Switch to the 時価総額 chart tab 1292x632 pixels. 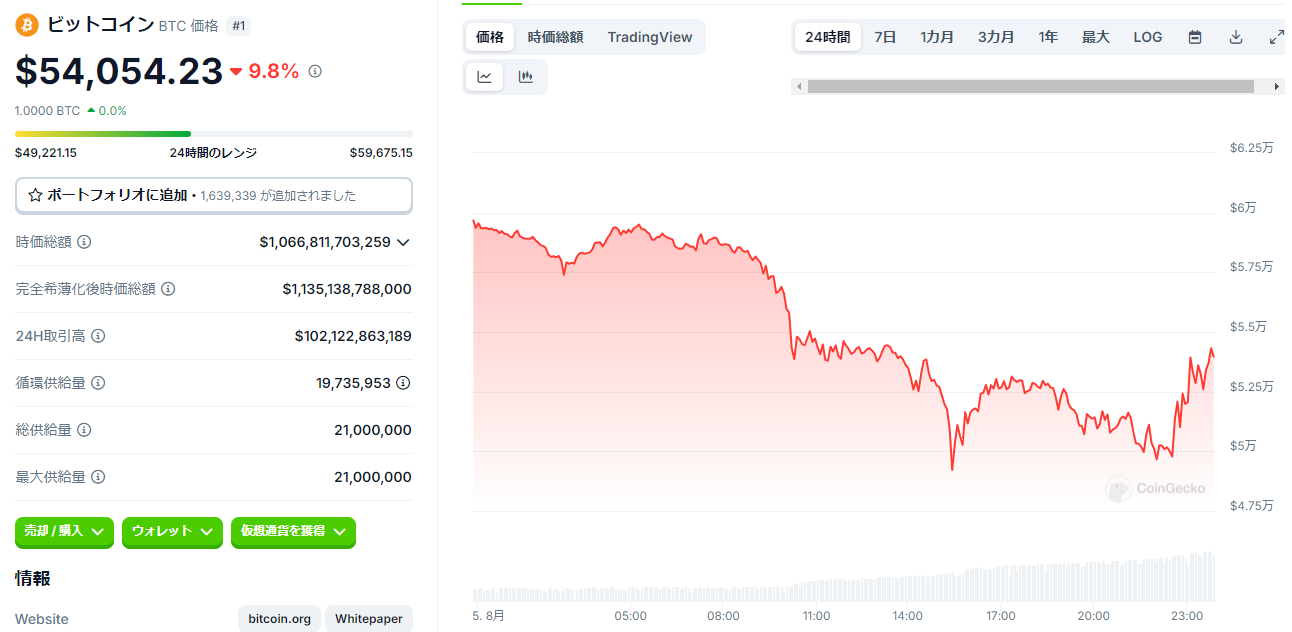(555, 37)
